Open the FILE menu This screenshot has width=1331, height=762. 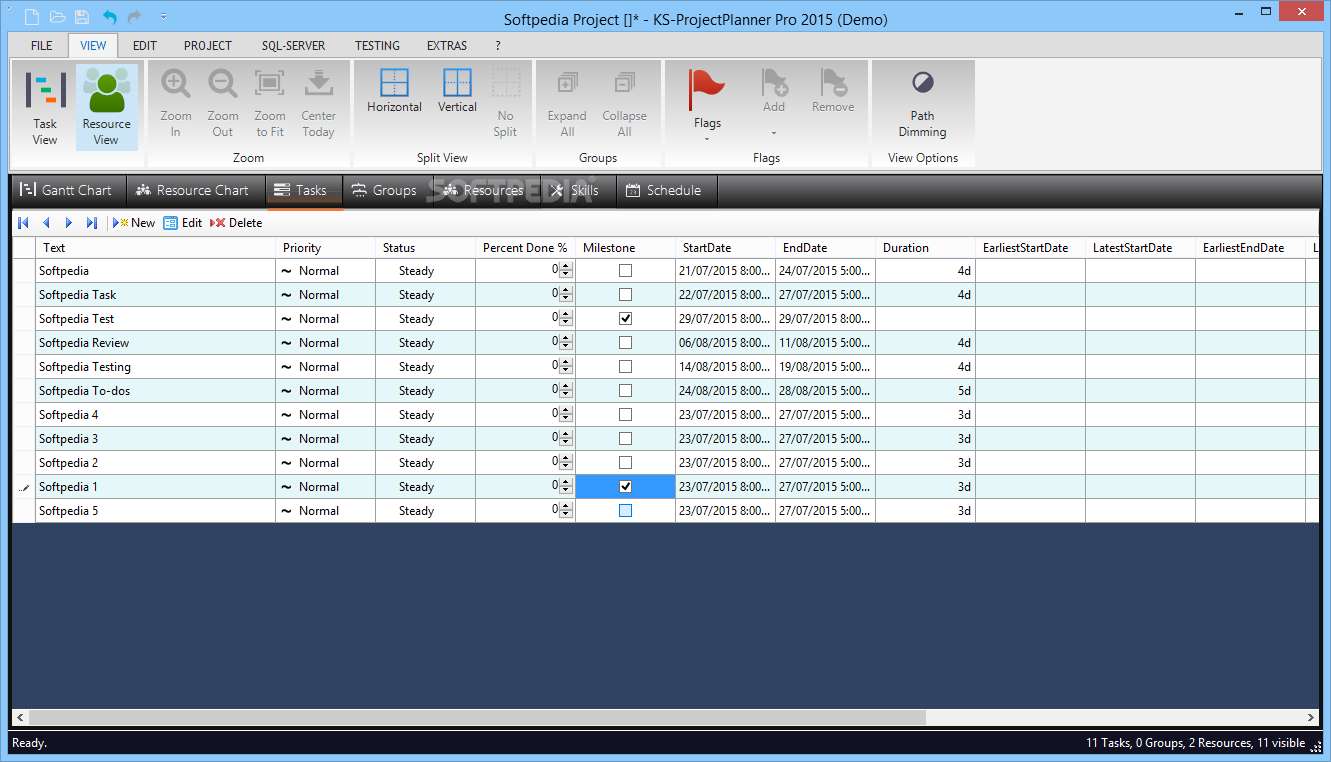[42, 46]
